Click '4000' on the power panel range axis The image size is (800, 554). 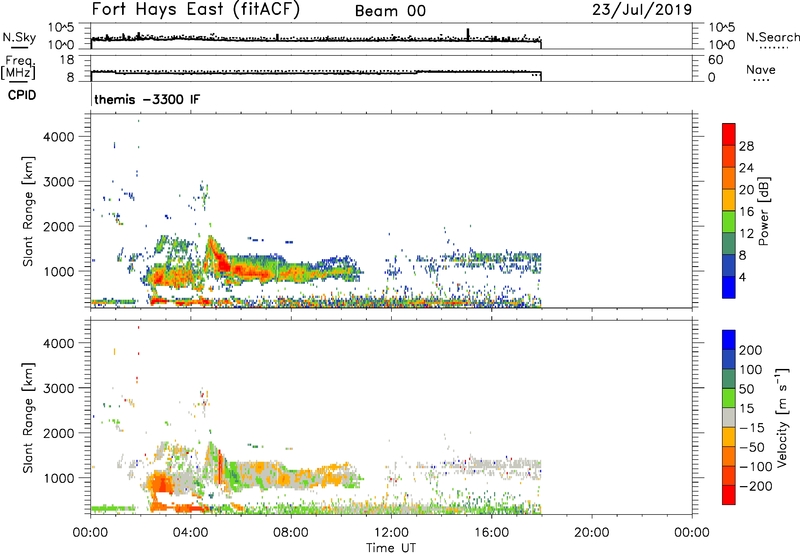59,137
